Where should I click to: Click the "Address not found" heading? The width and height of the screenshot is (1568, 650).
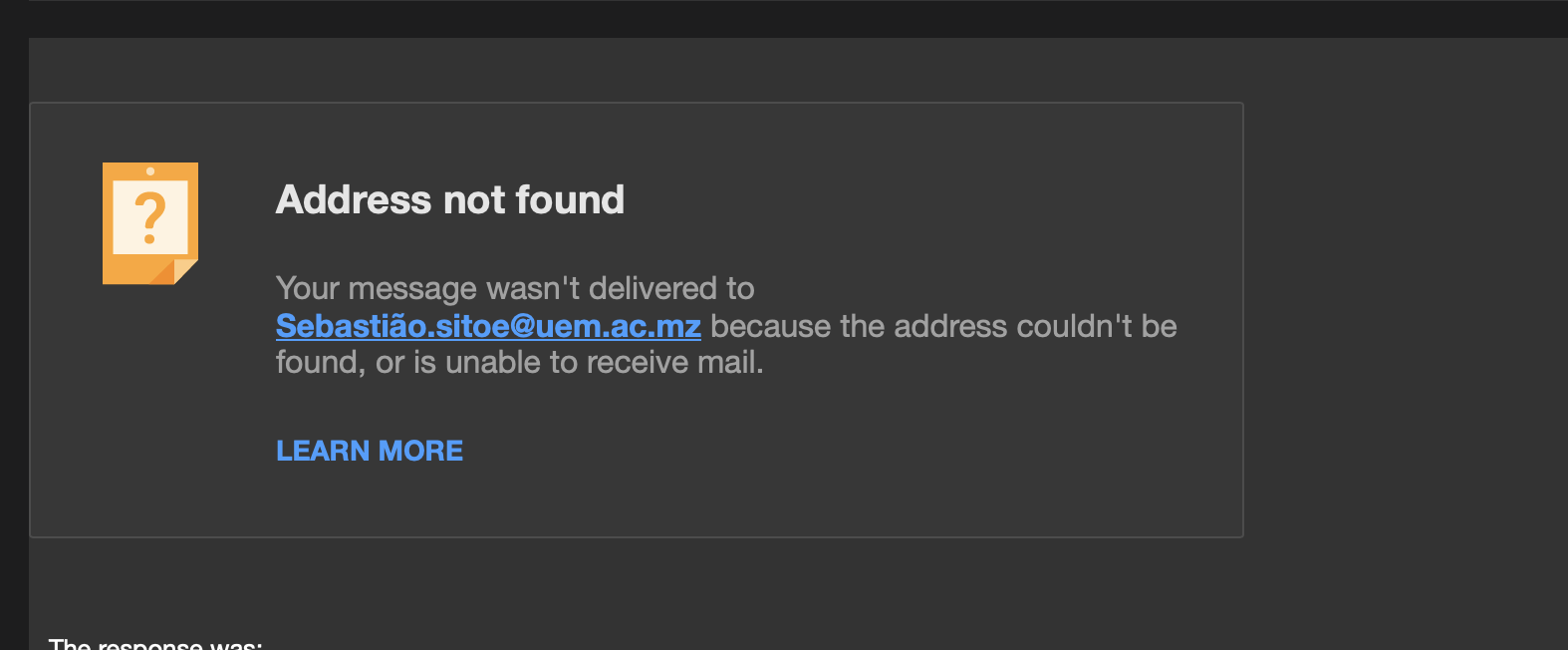coord(449,200)
